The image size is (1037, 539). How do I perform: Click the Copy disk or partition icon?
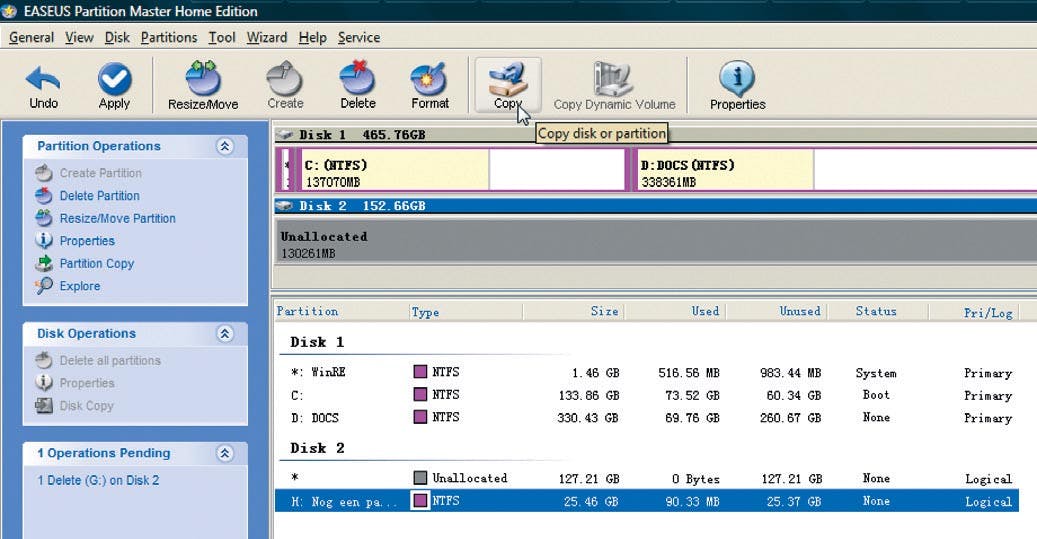(x=507, y=79)
